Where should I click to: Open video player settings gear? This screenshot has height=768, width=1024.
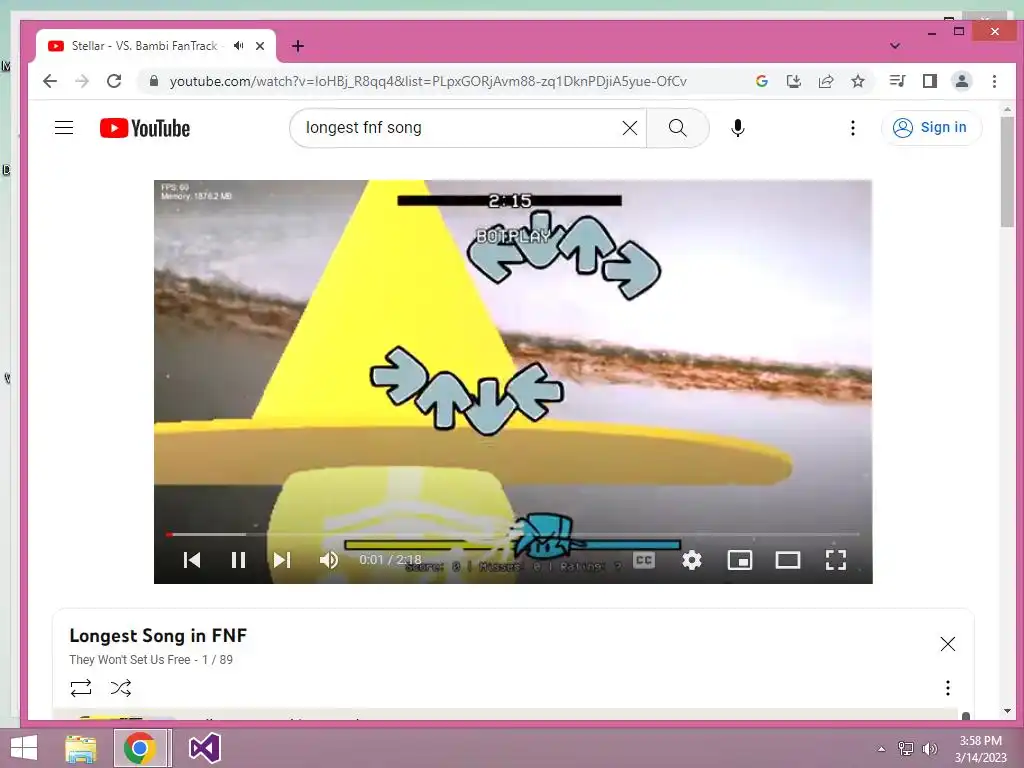[x=692, y=560]
